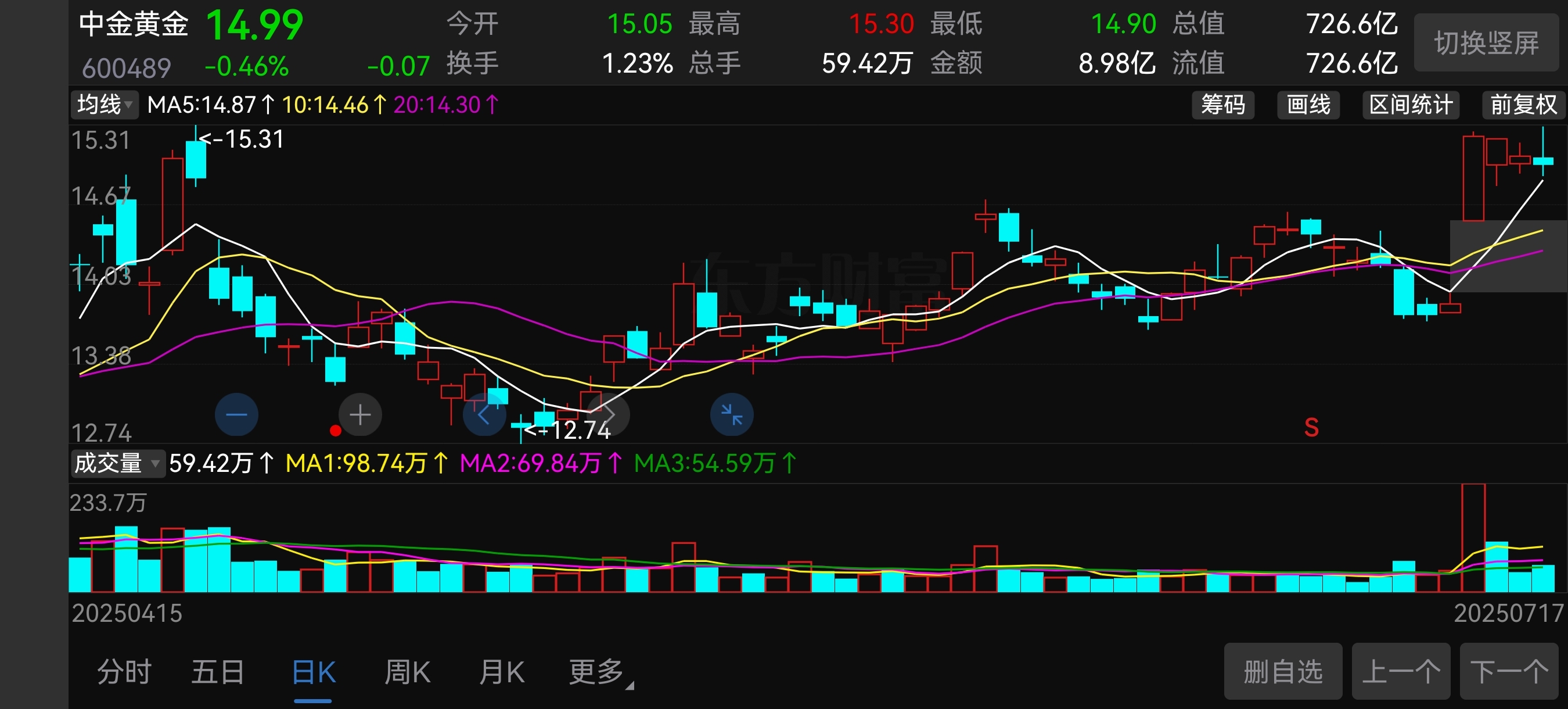Click the change percent -0.46%
The height and width of the screenshot is (709, 1568).
point(246,66)
